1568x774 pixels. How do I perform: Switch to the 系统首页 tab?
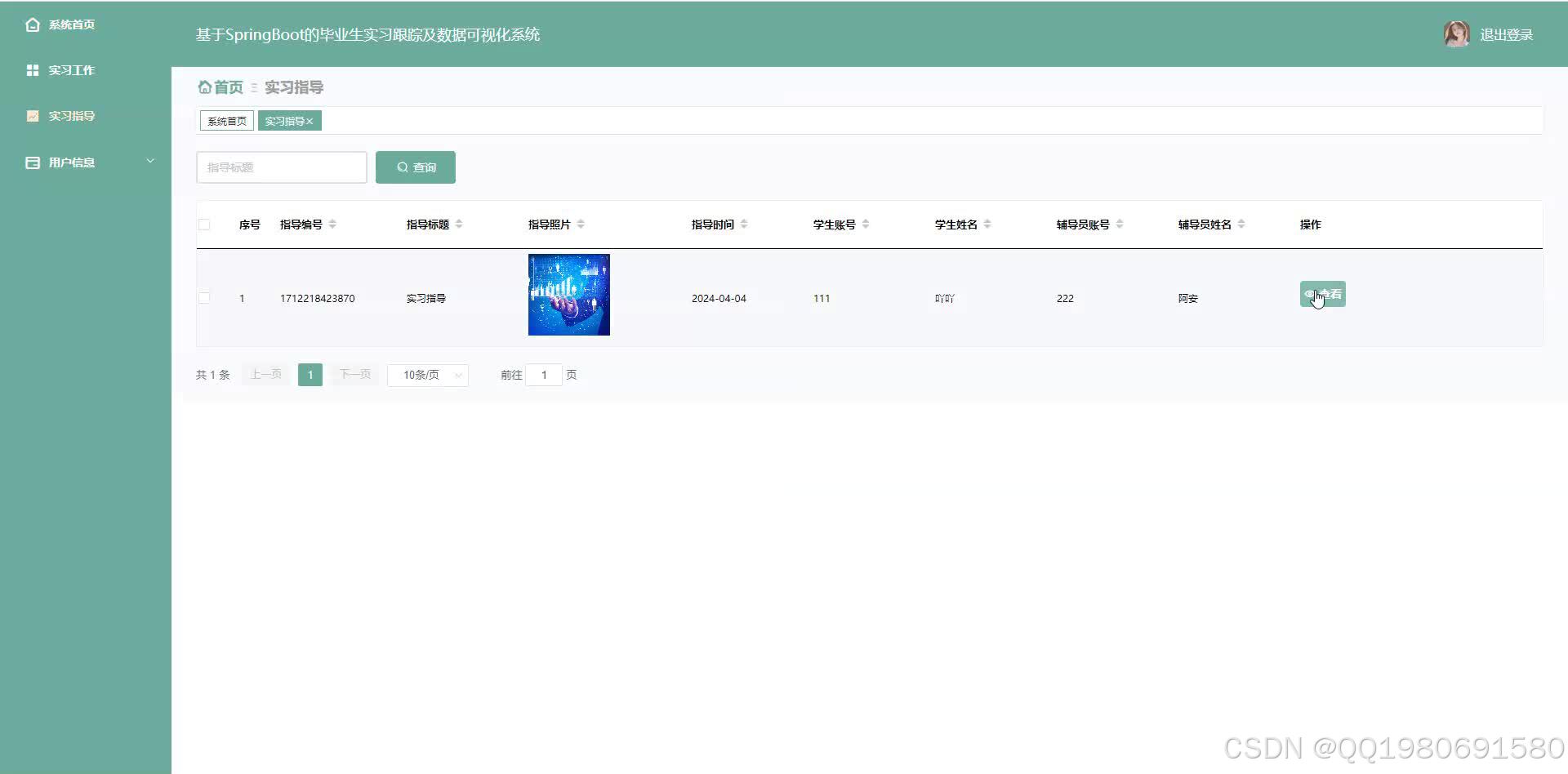[x=225, y=120]
